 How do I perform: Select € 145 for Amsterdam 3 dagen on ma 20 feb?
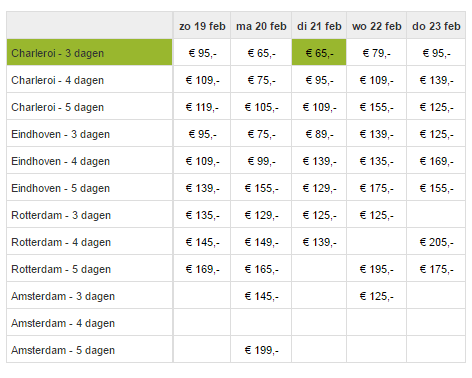point(261,296)
